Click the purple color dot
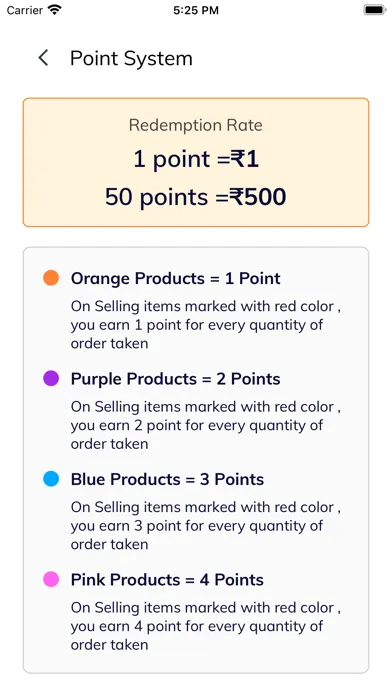392x696 pixels. (51, 379)
